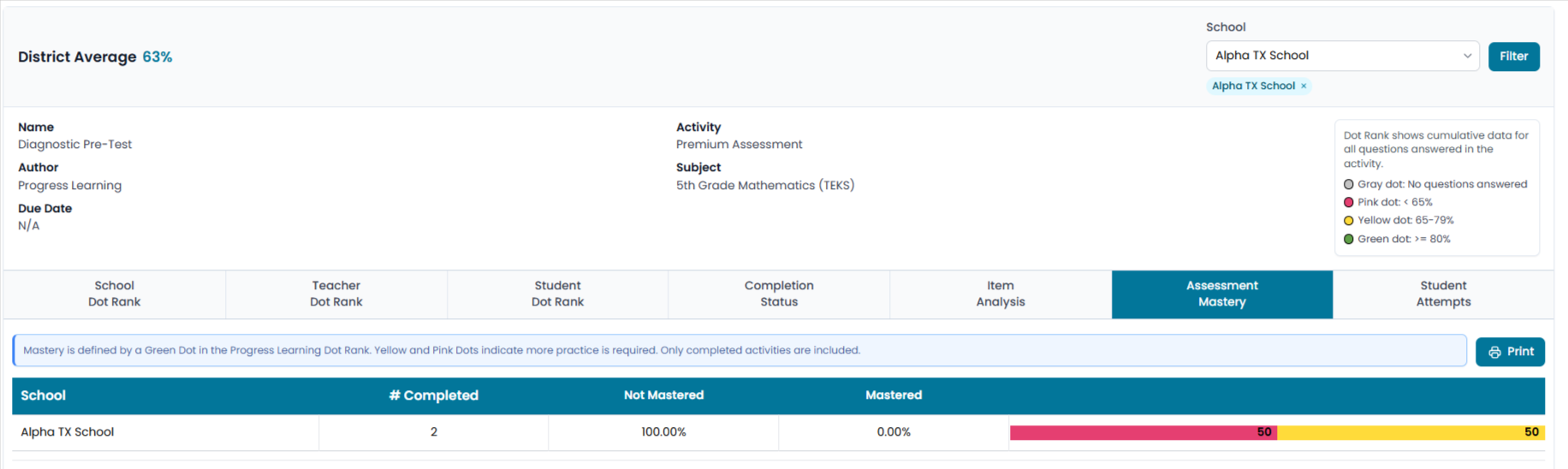Click the printer icon on Print button

click(x=1494, y=352)
